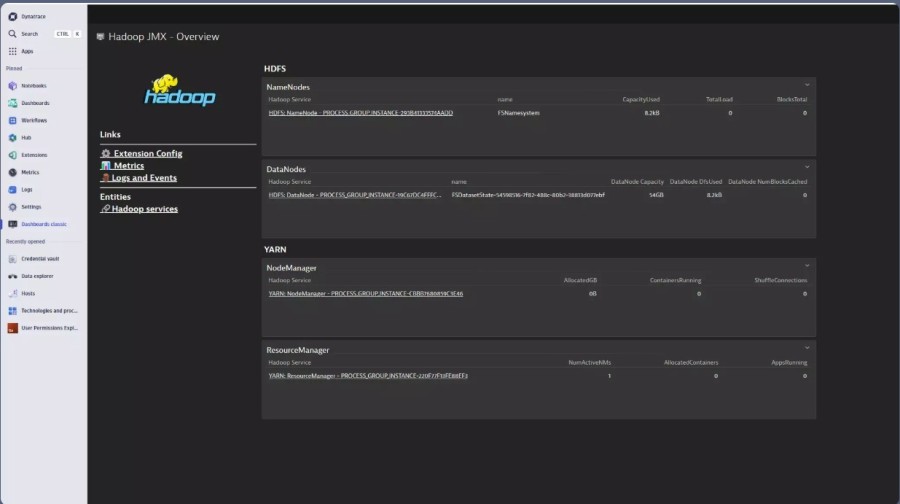Select Credential vault menu label
Screen dimensions: 900x504
(40, 259)
